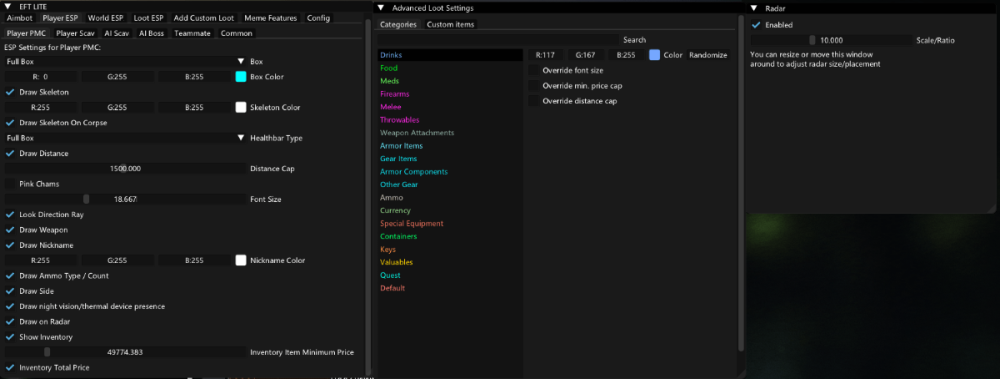This screenshot has width=1000, height=379.
Task: Collapse the EFT LITE window triangle
Action: point(8,6)
